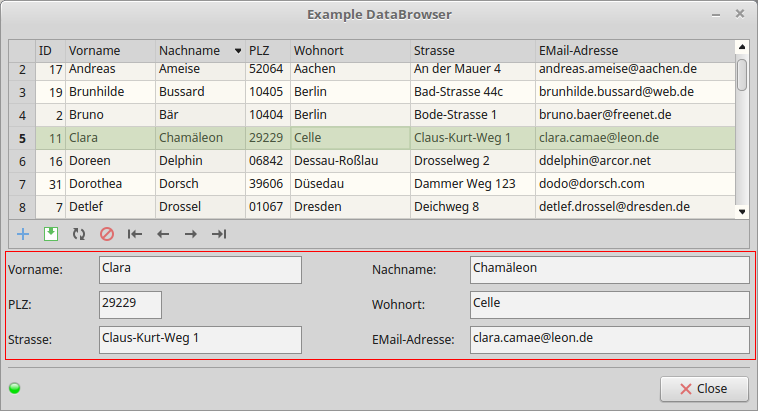758x411 pixels.
Task: Click the EMail-Adresse text field in the form
Action: tap(609, 340)
